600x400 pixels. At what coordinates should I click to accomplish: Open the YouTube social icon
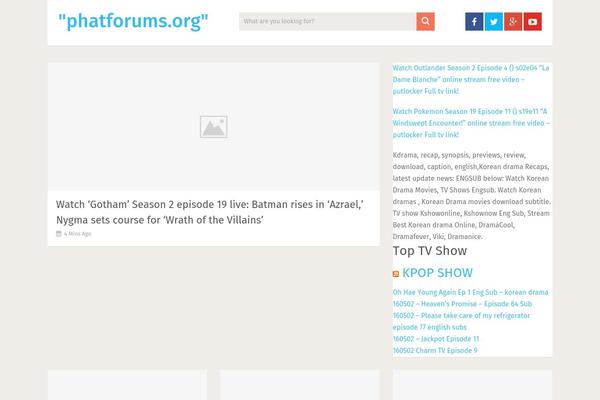533,21
